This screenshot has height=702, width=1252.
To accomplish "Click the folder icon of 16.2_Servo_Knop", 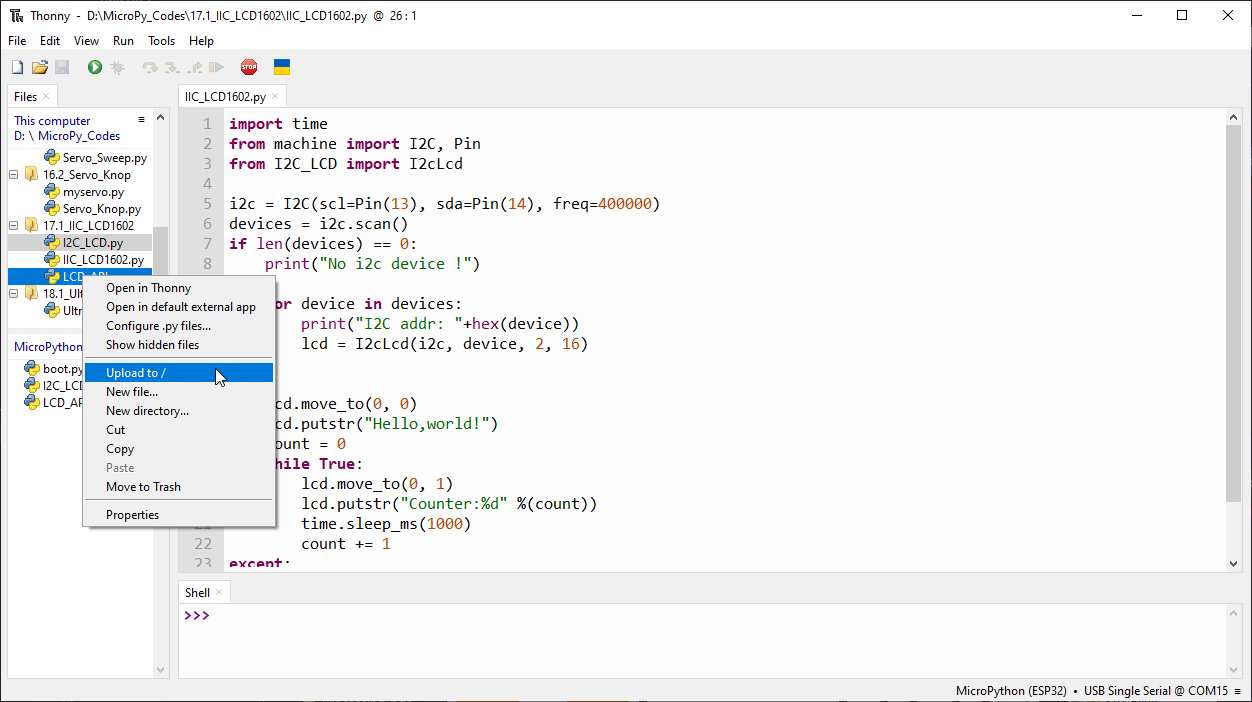I will [31, 175].
